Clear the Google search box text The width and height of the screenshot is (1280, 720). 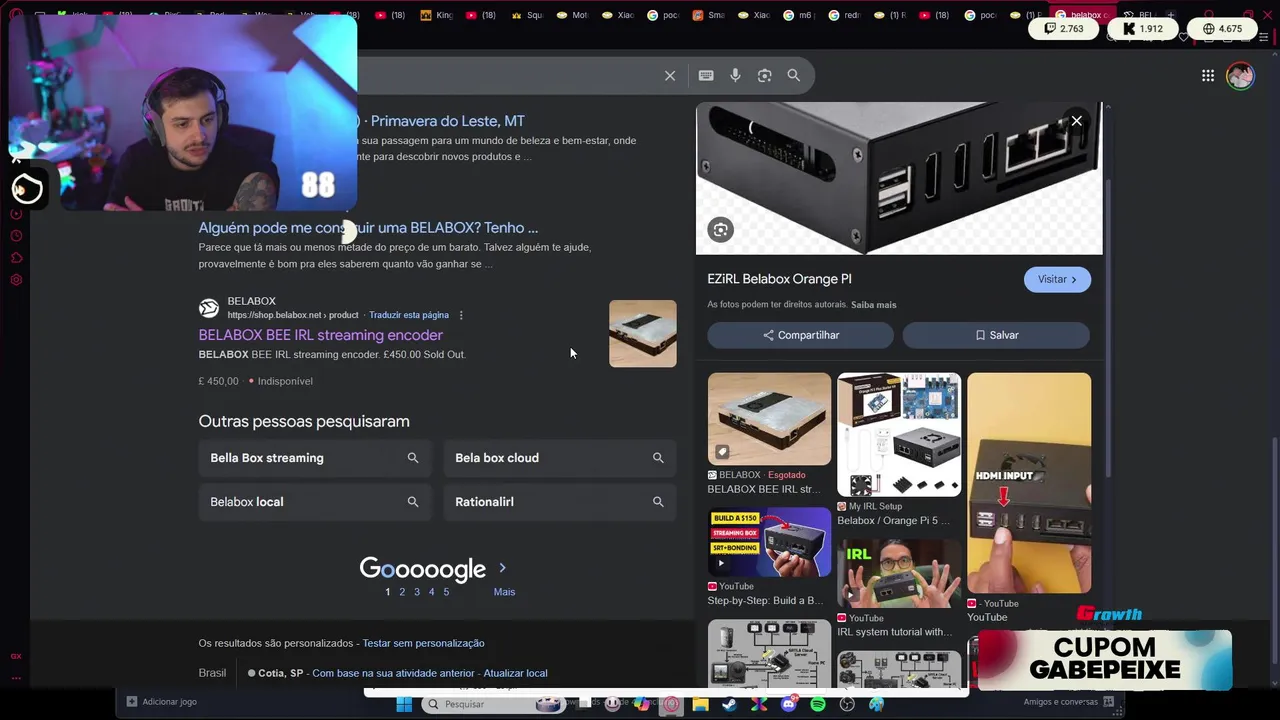coord(670,76)
